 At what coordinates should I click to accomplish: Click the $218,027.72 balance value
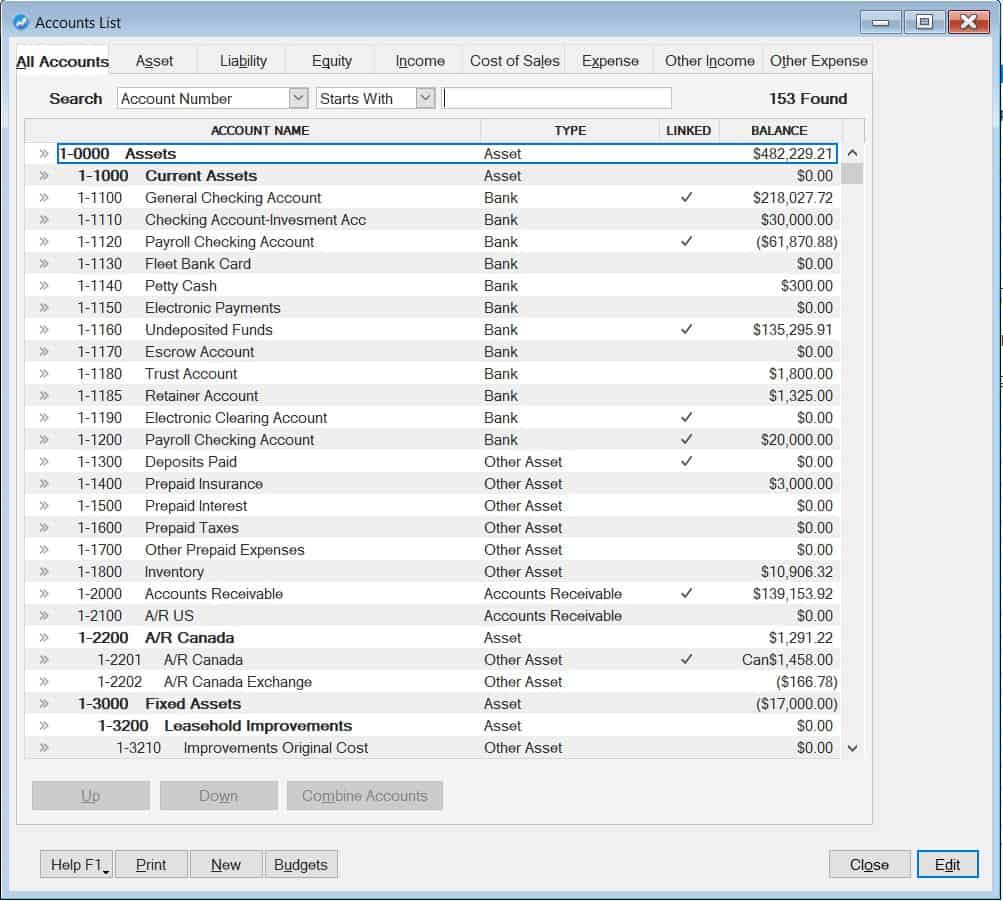click(x=793, y=198)
